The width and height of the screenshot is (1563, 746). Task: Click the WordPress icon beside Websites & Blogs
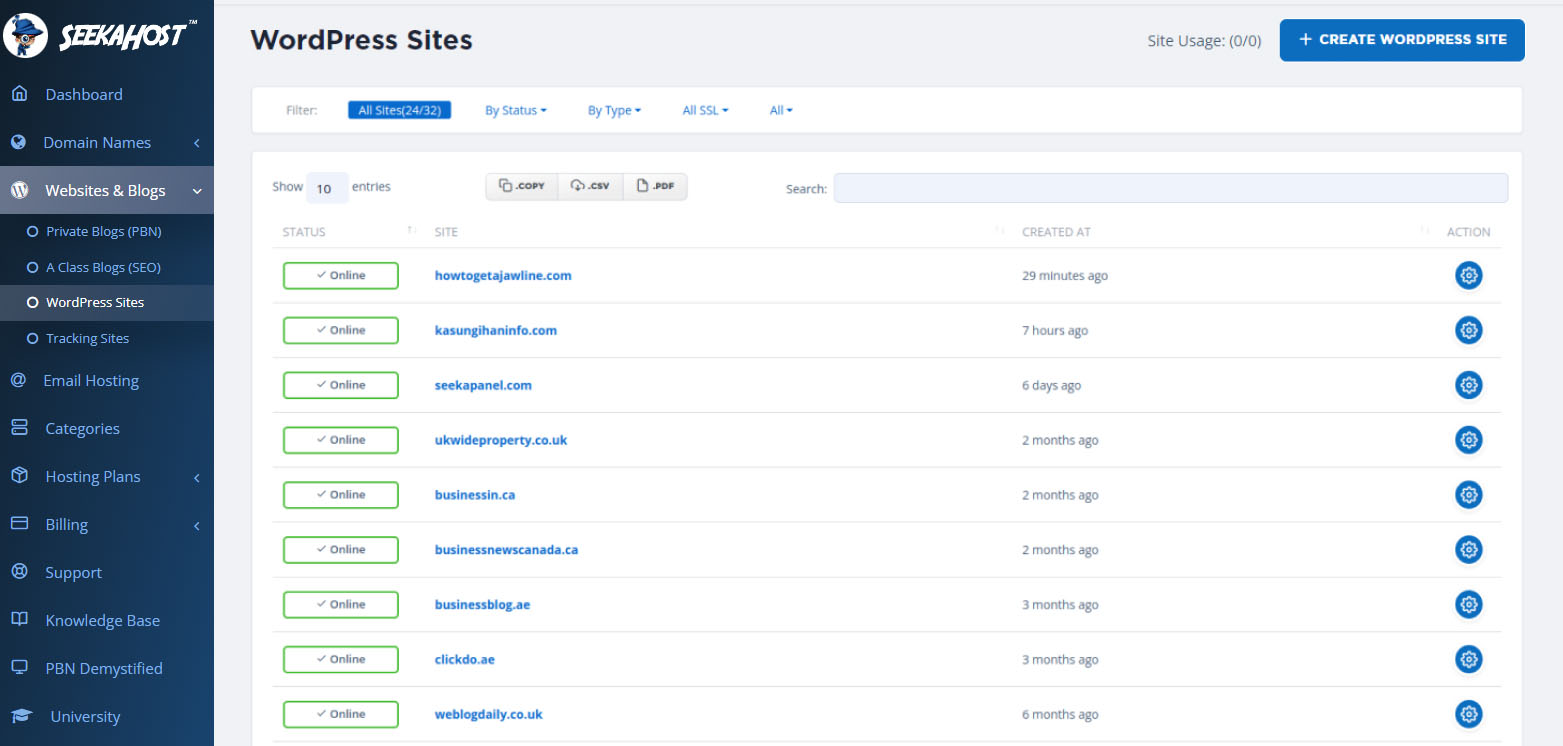point(19,190)
